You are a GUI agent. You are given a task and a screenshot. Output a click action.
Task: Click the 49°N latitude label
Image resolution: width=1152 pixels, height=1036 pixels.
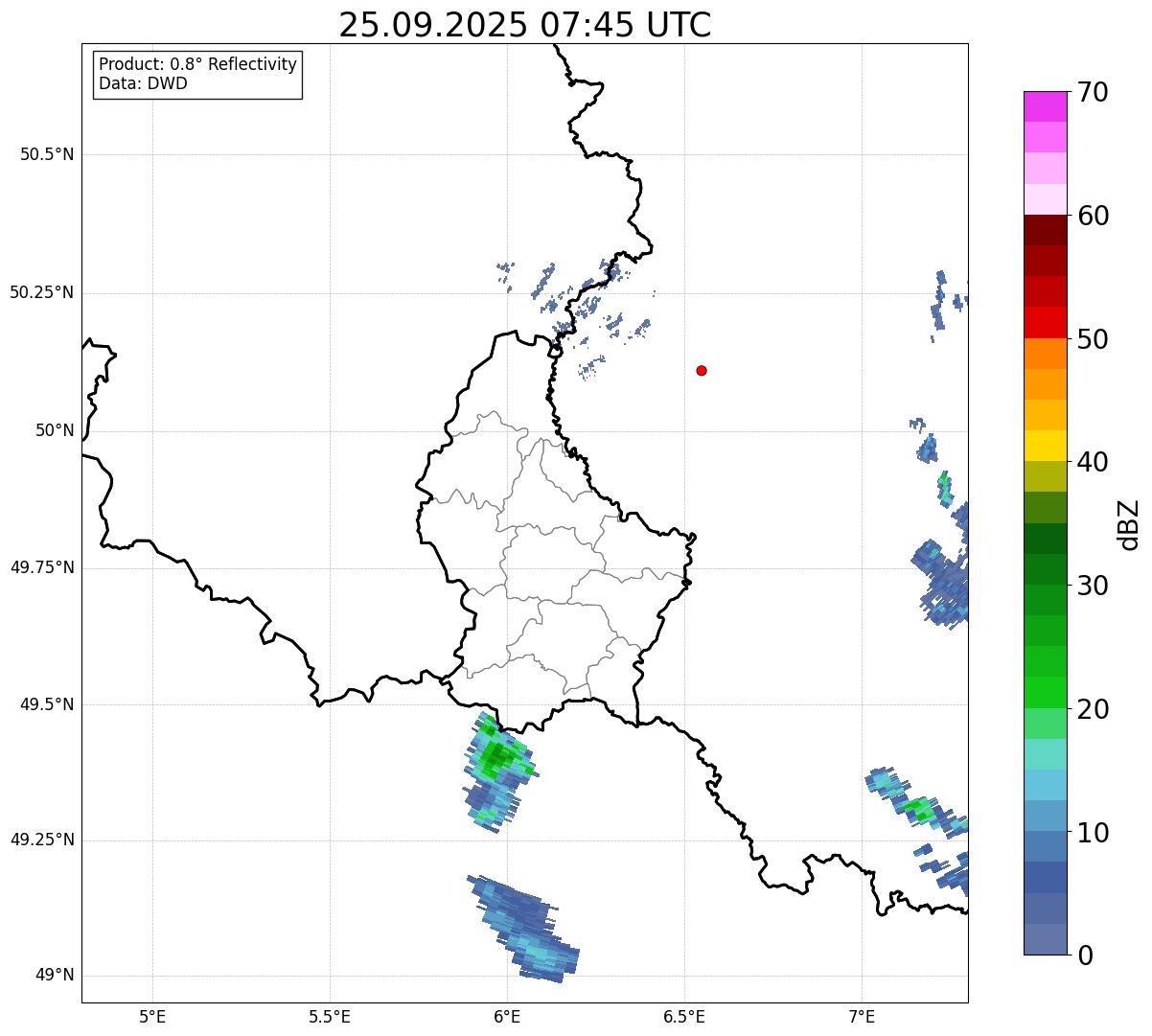[55, 976]
